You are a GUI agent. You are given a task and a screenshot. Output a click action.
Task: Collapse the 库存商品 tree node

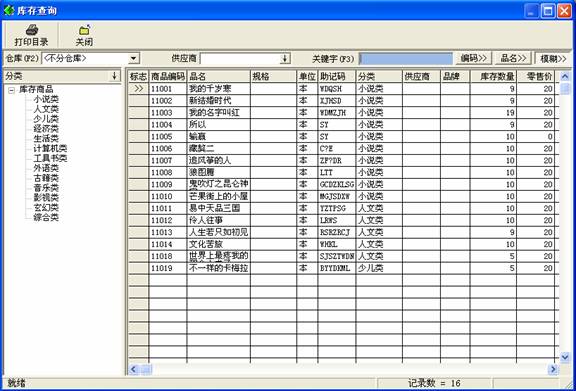11,90
